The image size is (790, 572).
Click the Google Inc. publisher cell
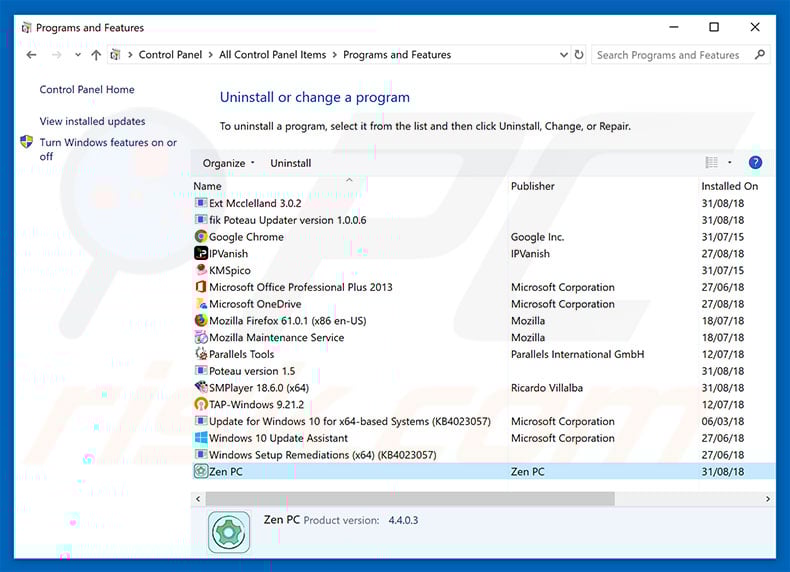(x=538, y=236)
